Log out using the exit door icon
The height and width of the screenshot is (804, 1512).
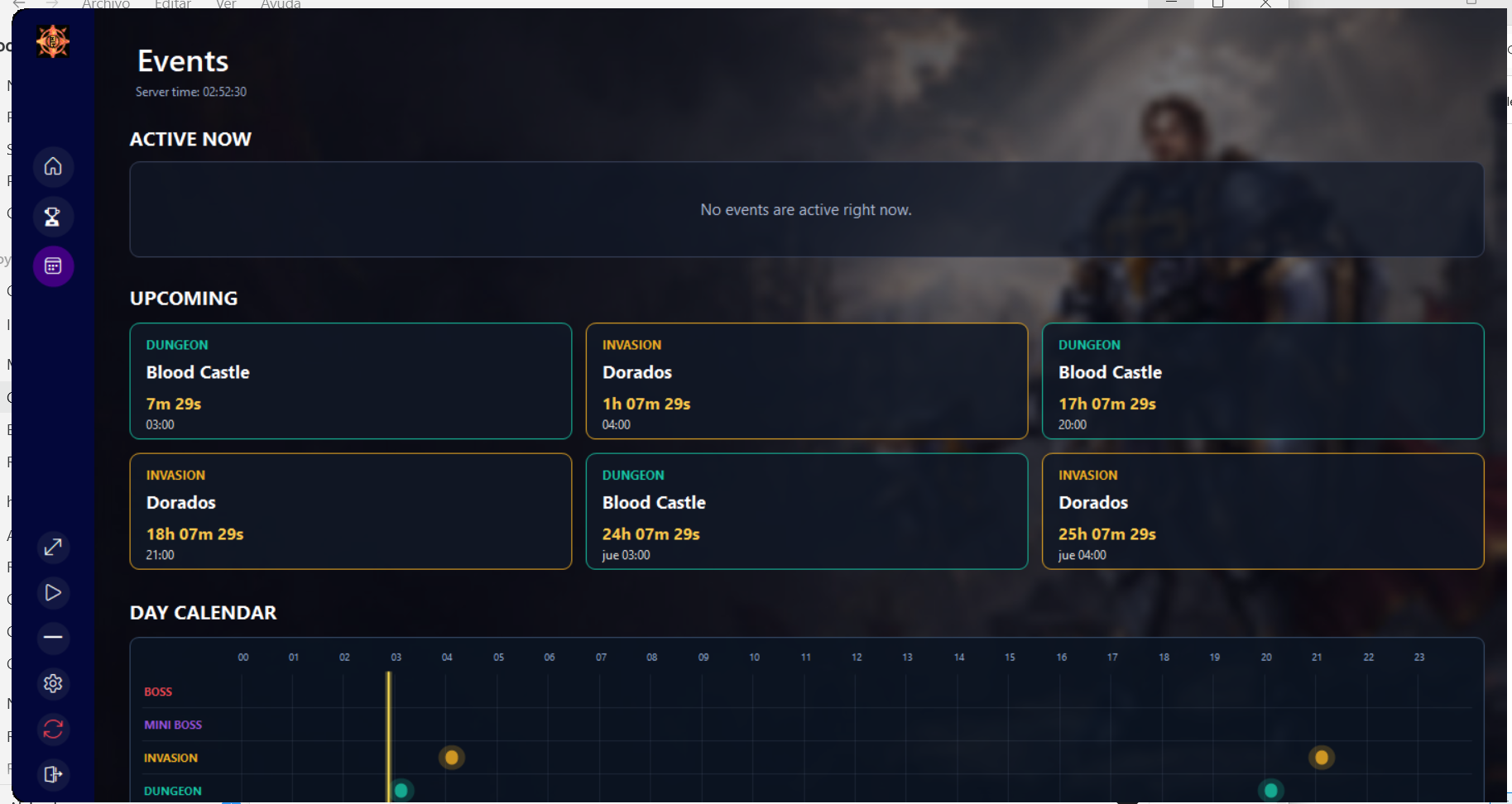click(53, 774)
